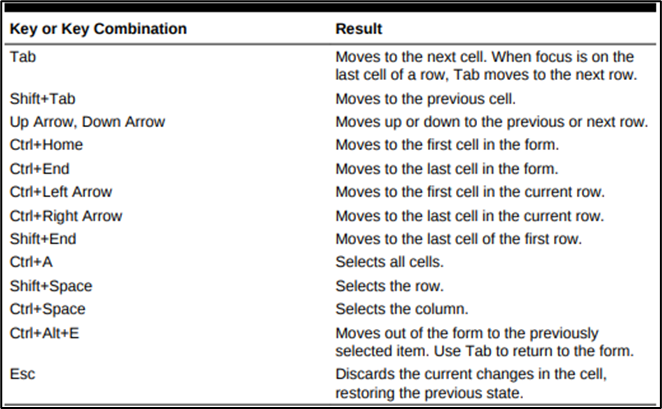This screenshot has height=409, width=662.
Task: Select the 'Tab' key cell
Action: point(23,57)
